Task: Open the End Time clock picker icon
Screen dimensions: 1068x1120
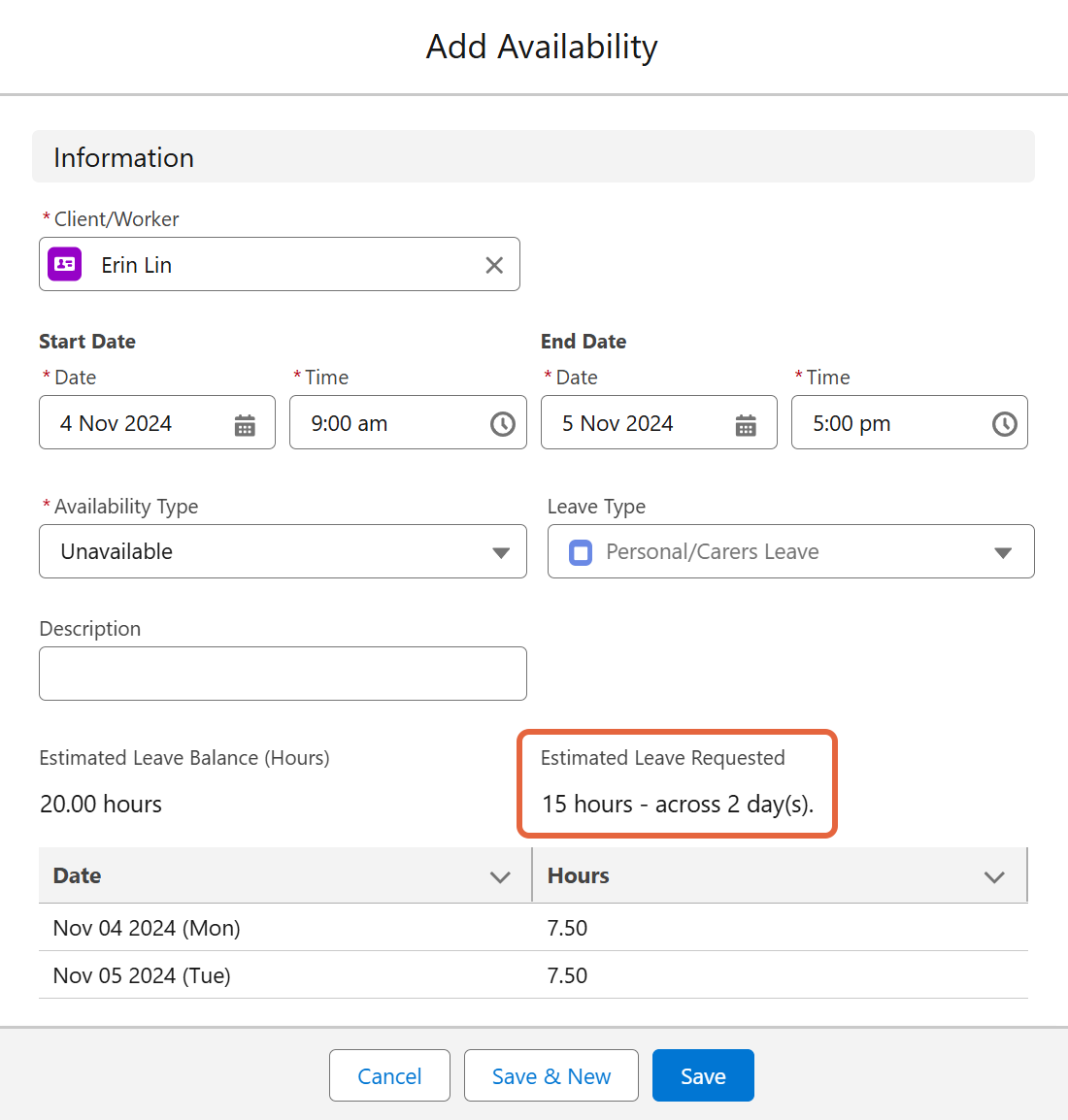Action: pyautogui.click(x=1004, y=424)
